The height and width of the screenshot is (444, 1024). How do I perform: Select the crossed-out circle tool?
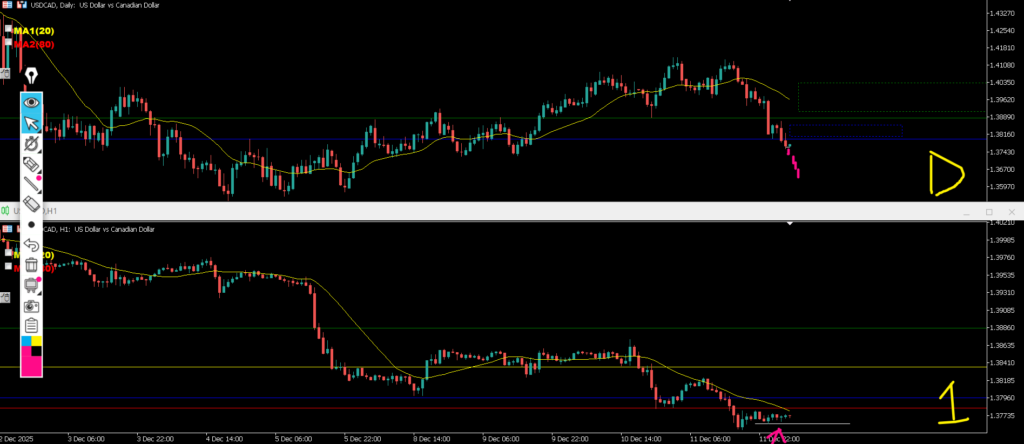(31, 143)
